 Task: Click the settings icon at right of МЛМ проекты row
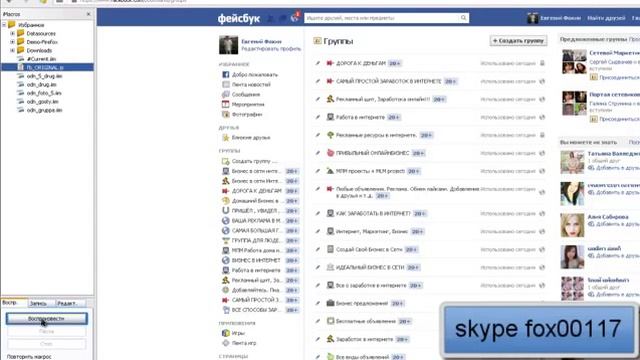pyautogui.click(x=542, y=171)
